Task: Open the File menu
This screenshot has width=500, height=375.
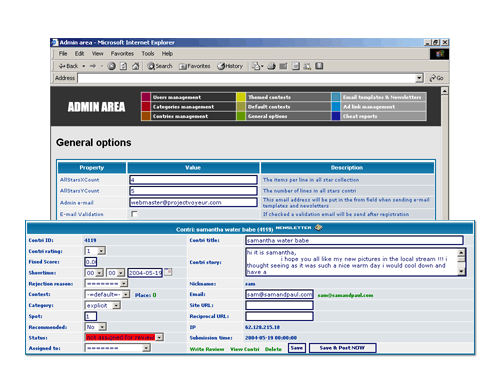Action: [x=63, y=54]
